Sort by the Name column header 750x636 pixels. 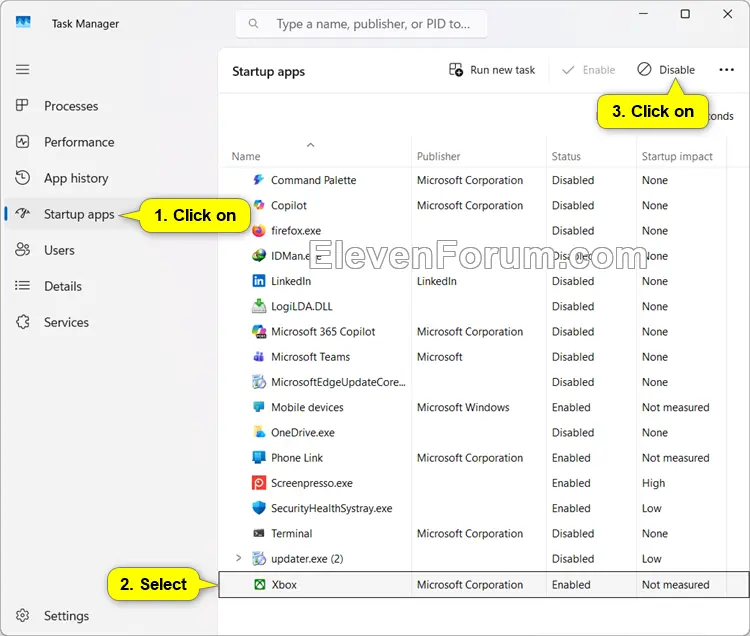[246, 156]
